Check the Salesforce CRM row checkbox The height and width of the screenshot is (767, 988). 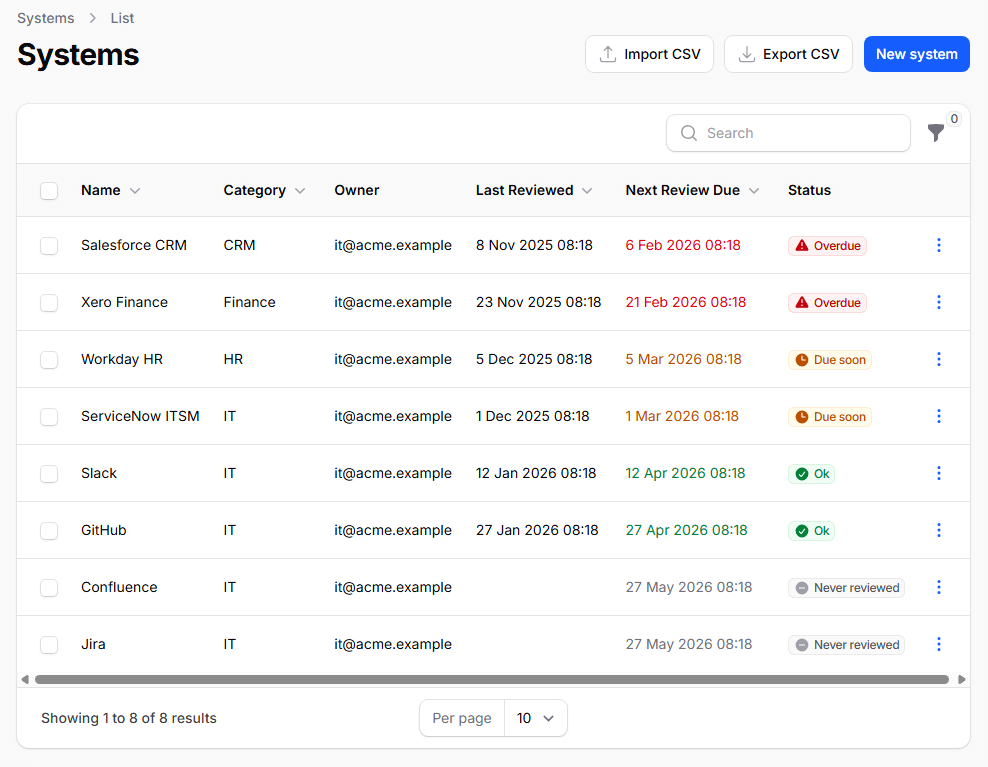[49, 245]
